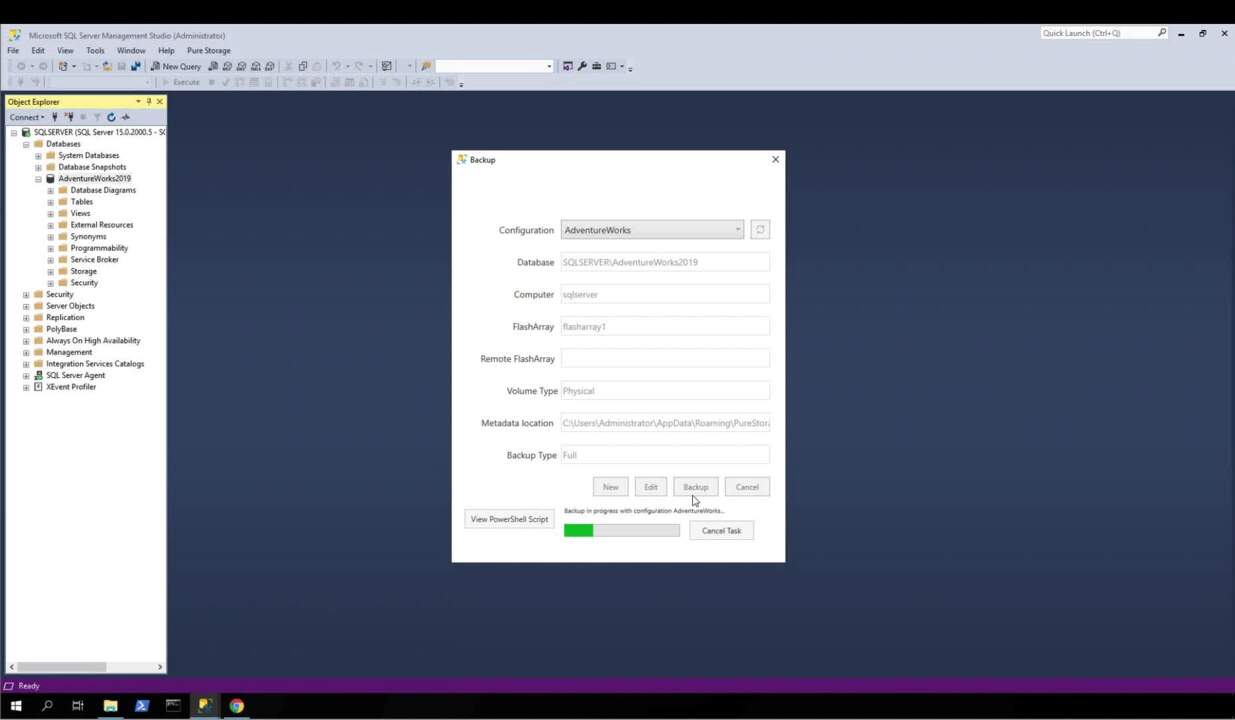Click the Refresh icon in Object Explorer
1235x720 pixels.
111,117
